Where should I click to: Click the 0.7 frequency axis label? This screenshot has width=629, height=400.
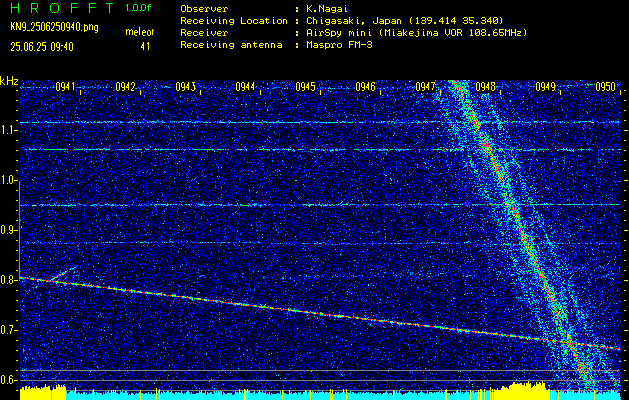point(8,330)
